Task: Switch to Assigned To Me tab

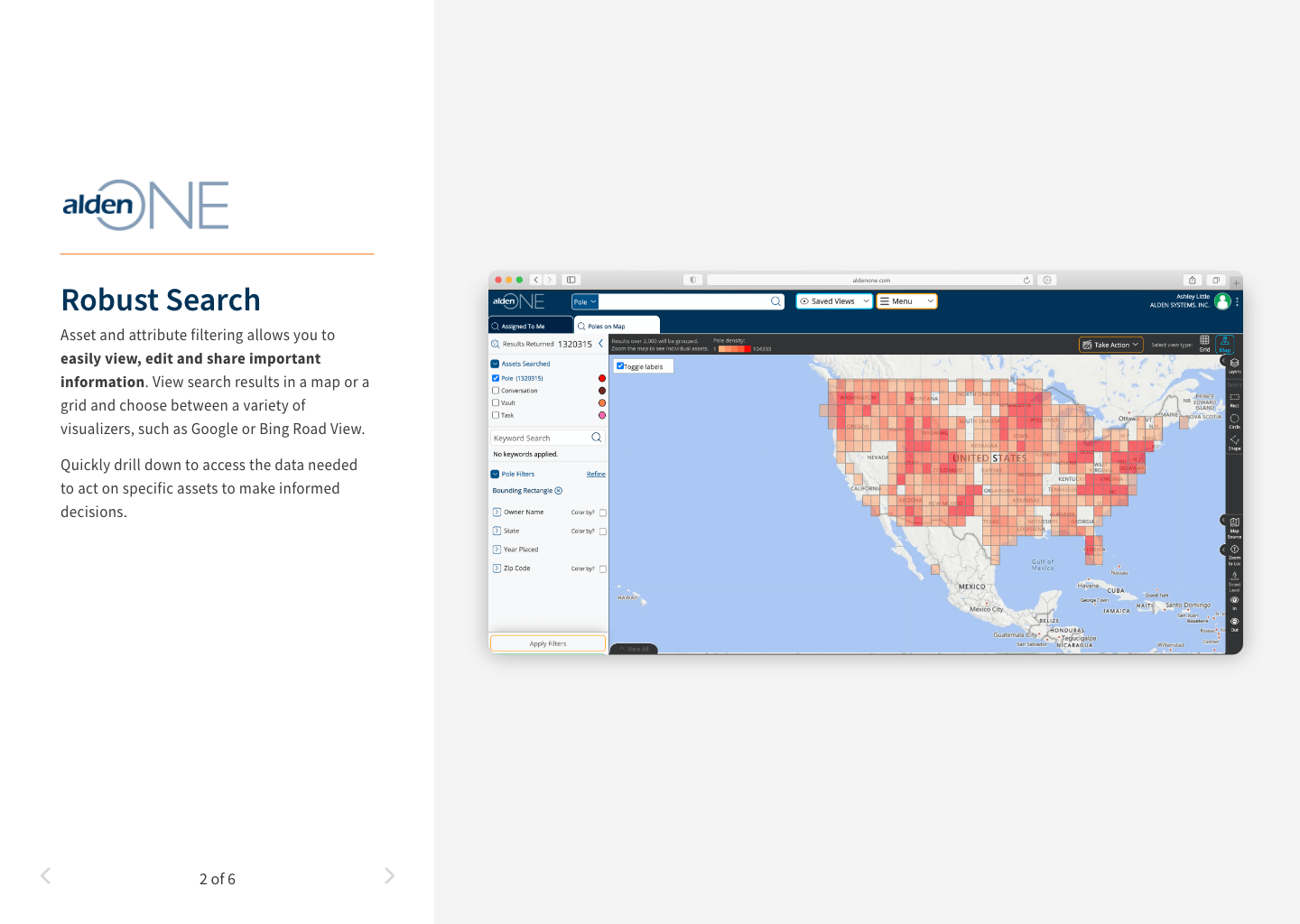Action: tap(530, 326)
